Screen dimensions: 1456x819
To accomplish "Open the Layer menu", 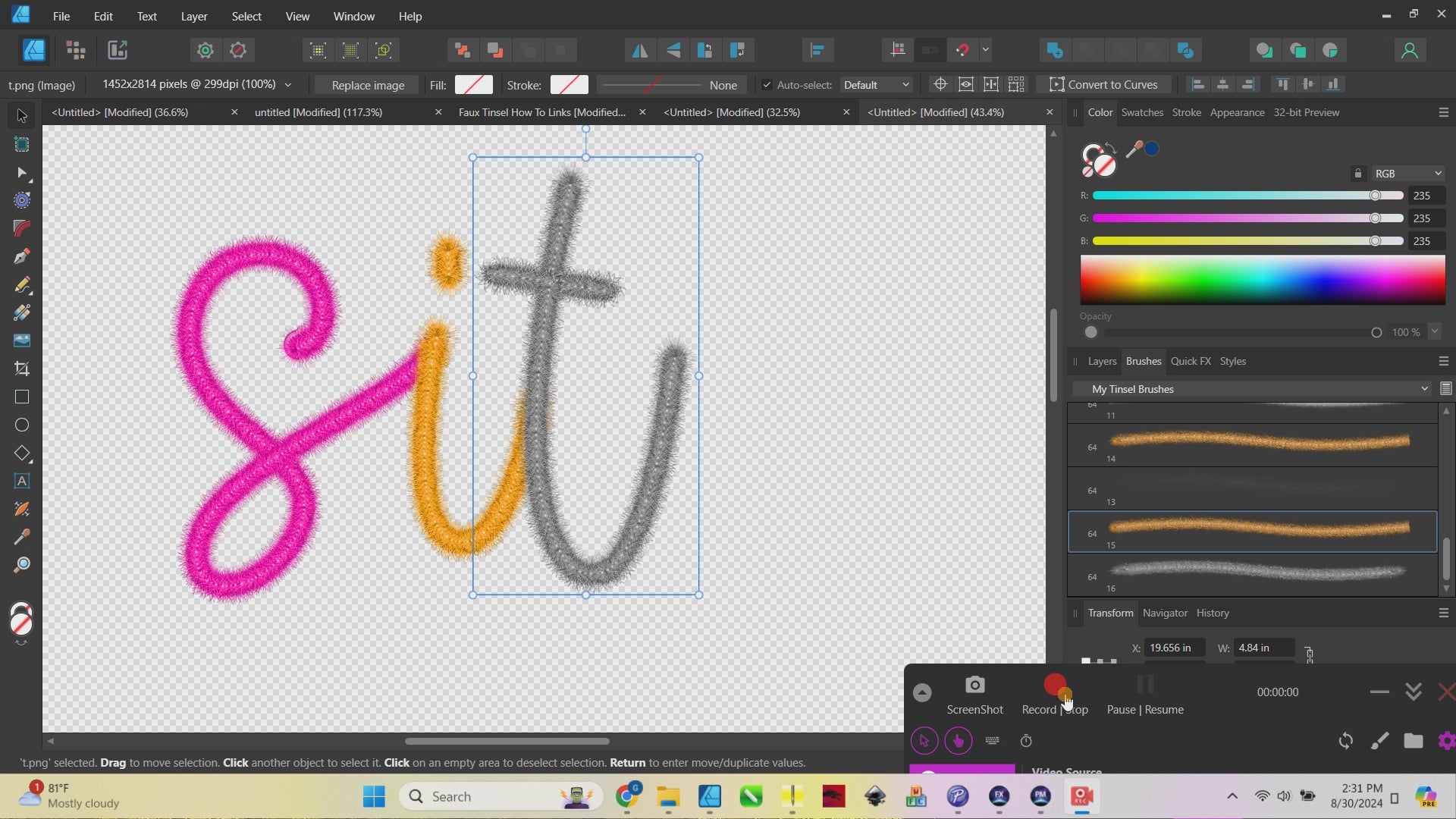I will [193, 16].
